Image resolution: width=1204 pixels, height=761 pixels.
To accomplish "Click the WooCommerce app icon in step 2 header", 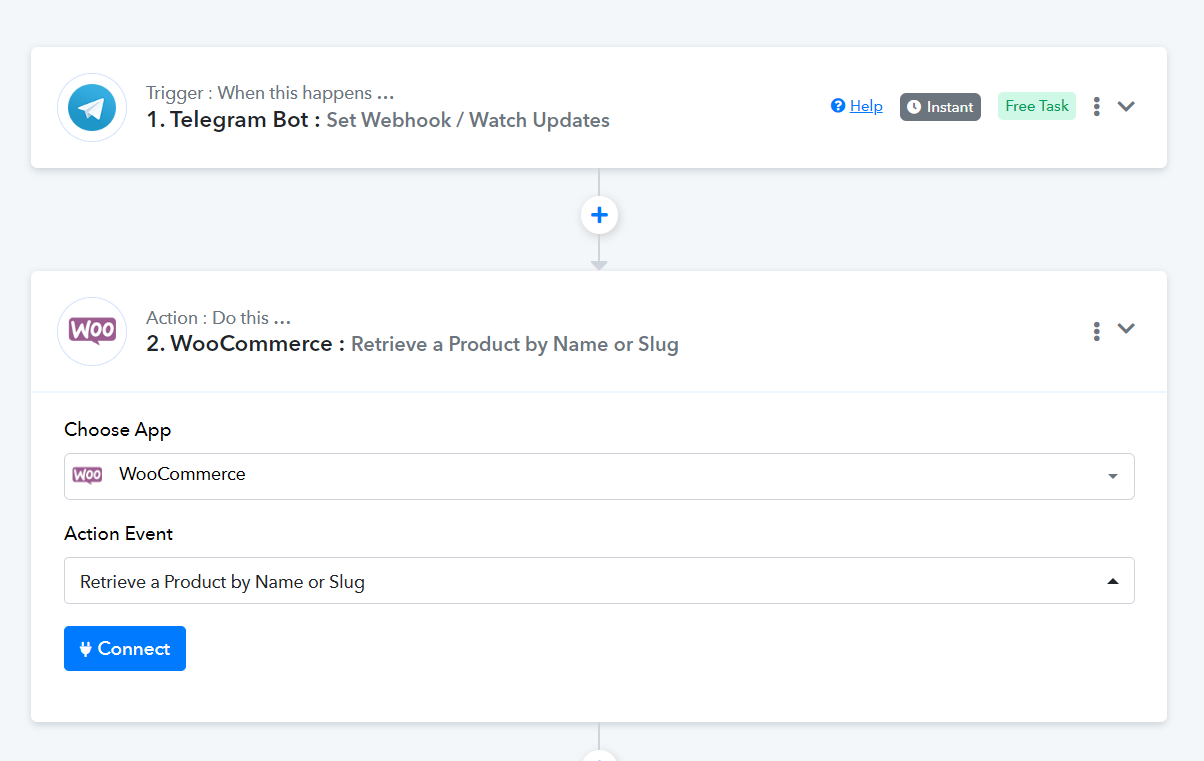I will (x=92, y=331).
